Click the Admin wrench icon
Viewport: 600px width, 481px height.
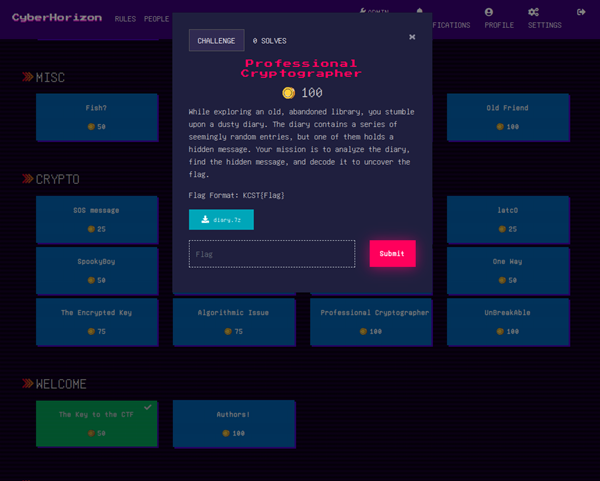tap(362, 11)
